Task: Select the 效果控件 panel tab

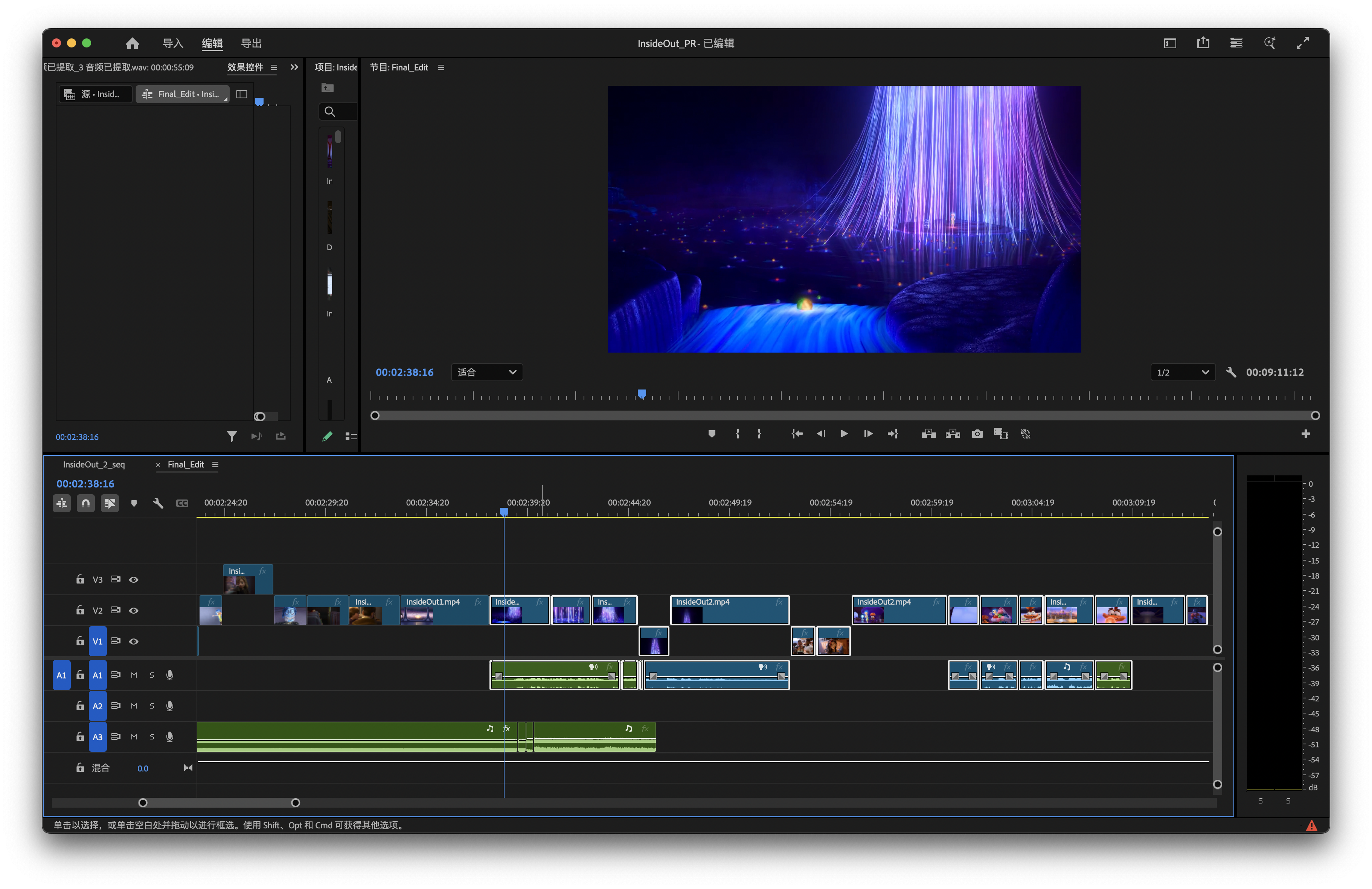Action: (x=245, y=67)
